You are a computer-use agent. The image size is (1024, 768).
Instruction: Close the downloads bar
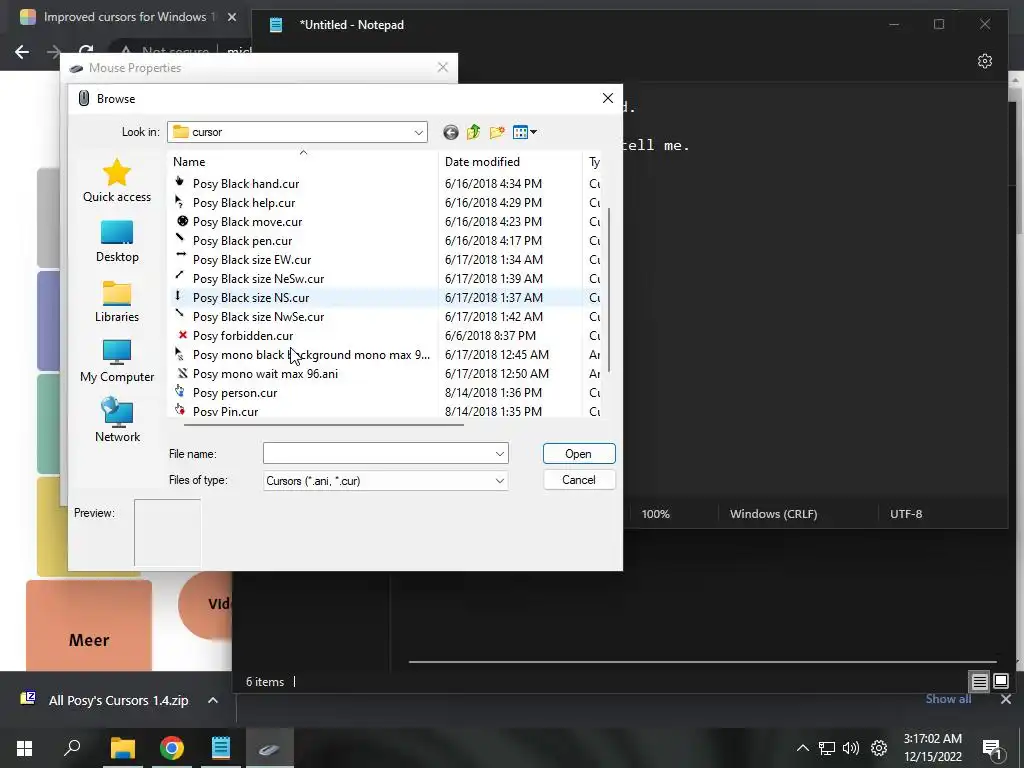click(1006, 699)
